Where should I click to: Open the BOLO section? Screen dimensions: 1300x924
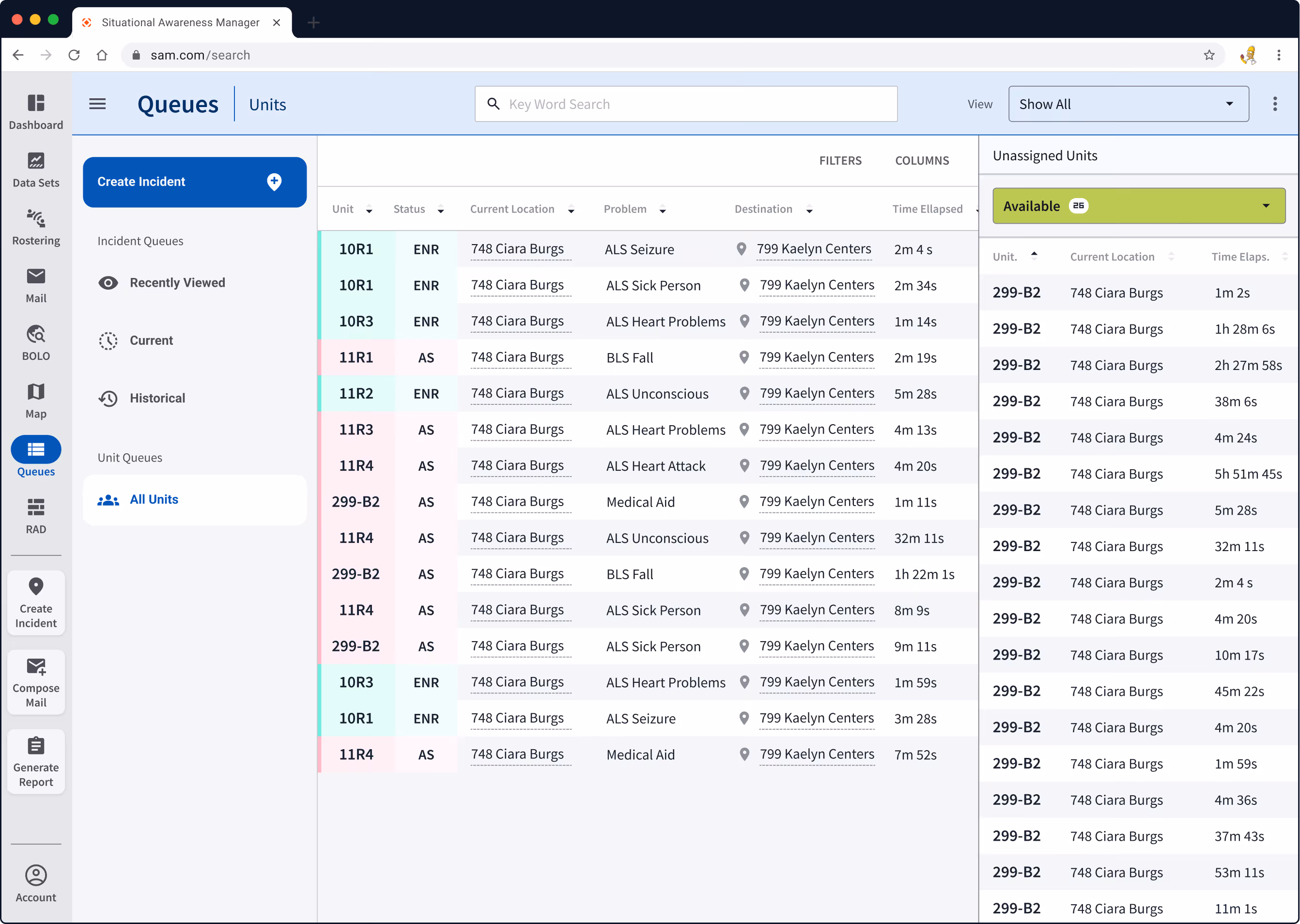pyautogui.click(x=36, y=342)
